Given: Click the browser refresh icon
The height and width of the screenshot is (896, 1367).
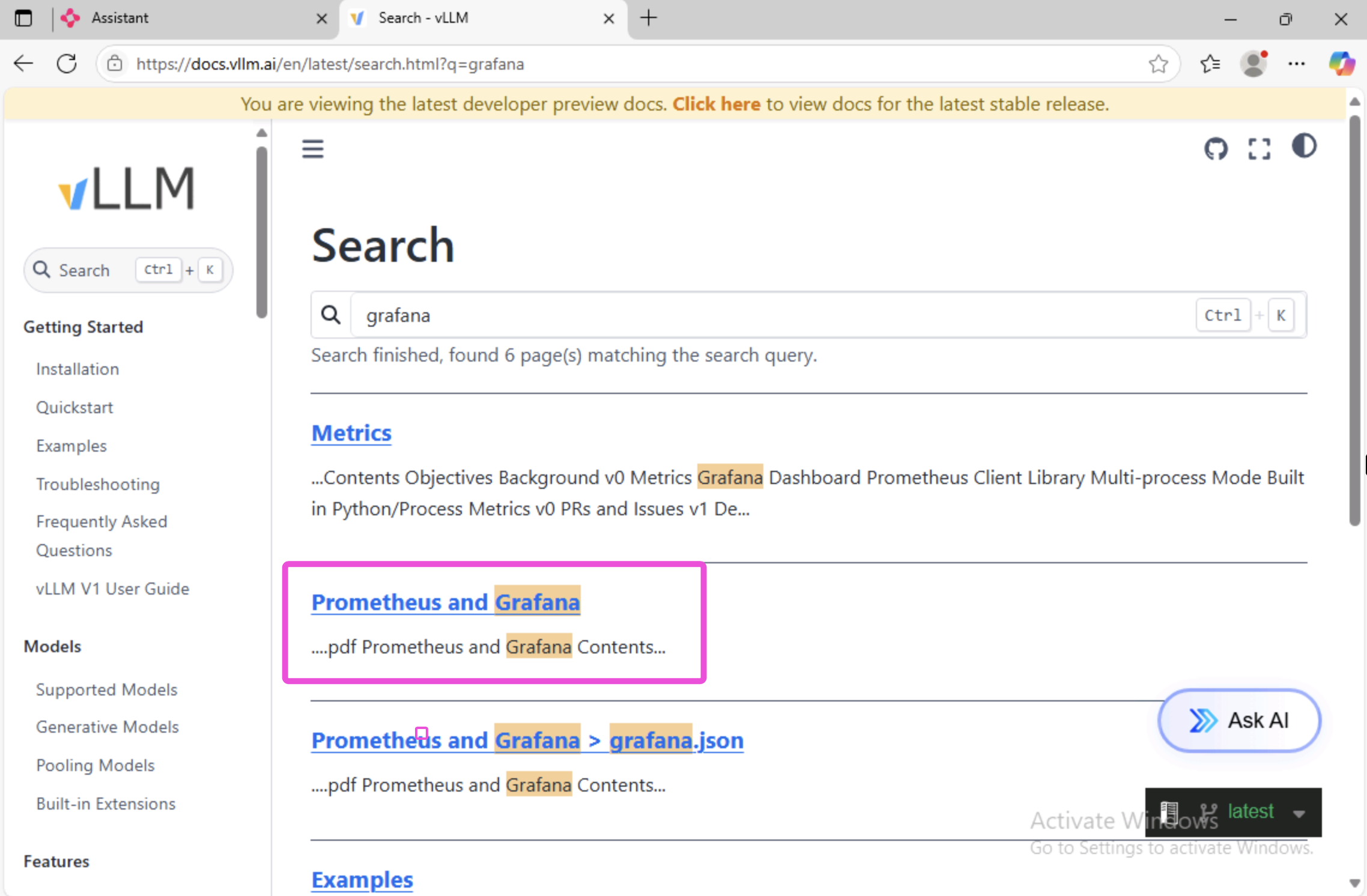Looking at the screenshot, I should [67, 64].
